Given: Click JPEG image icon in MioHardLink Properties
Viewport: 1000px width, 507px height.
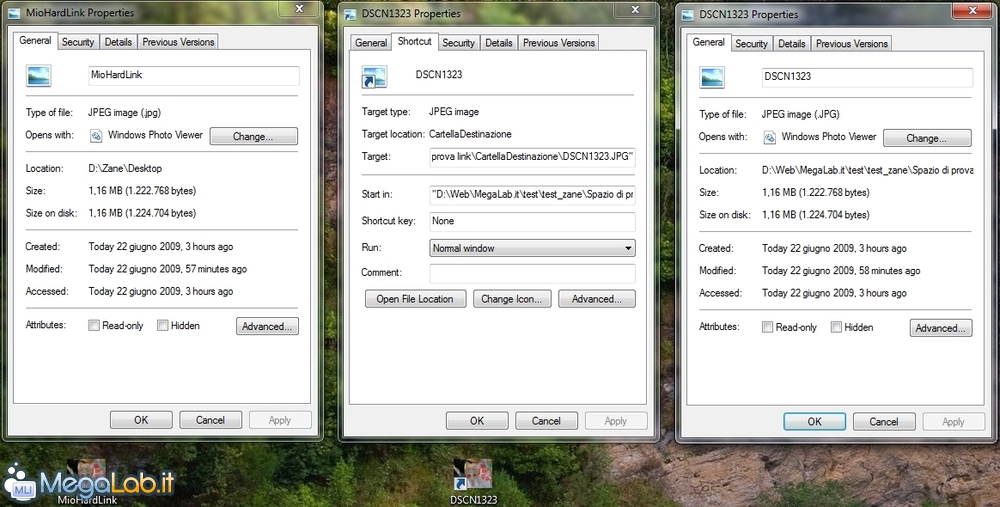Looking at the screenshot, I should (40, 76).
